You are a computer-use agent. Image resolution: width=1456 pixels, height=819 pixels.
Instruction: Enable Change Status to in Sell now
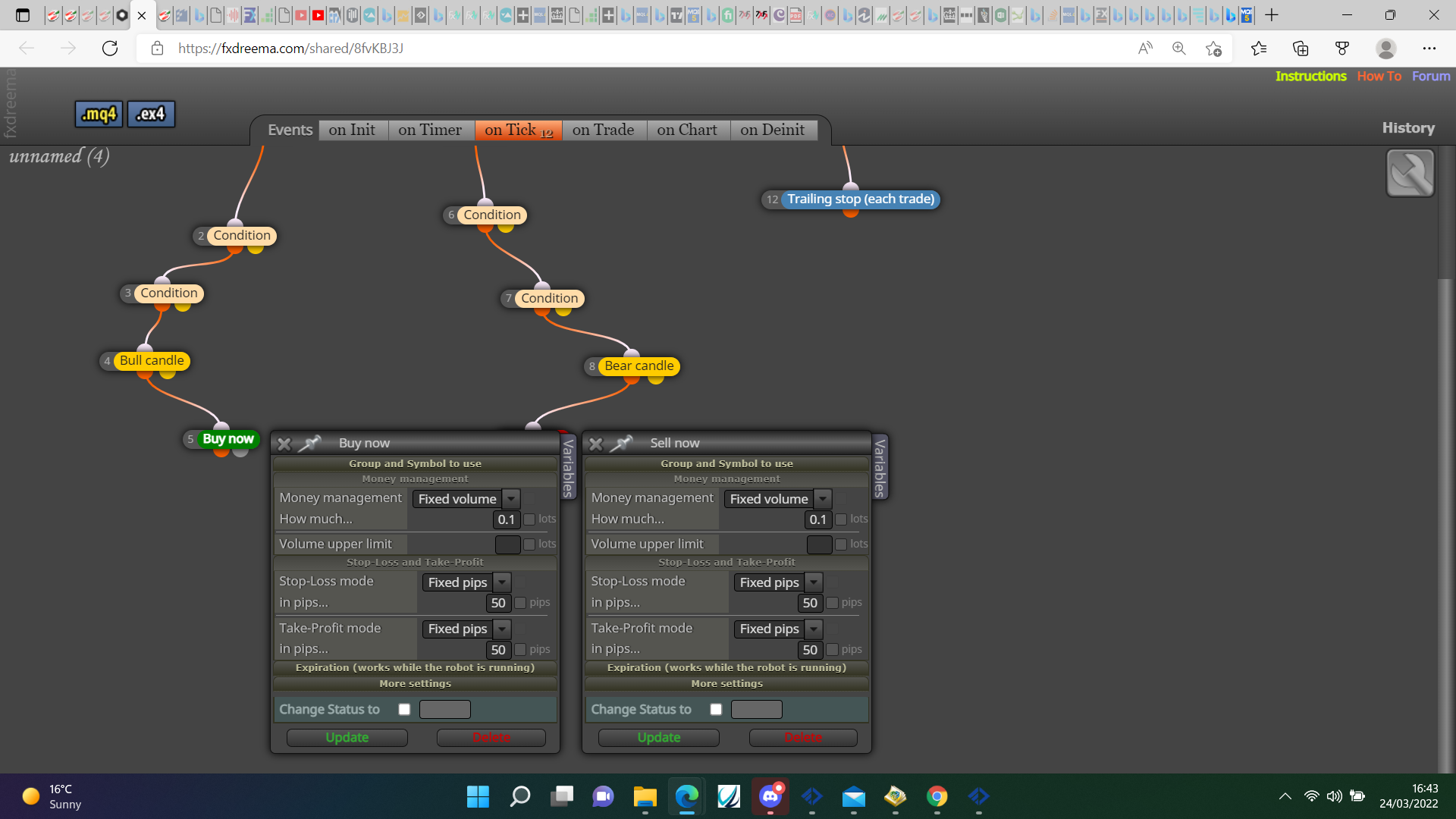tap(716, 710)
